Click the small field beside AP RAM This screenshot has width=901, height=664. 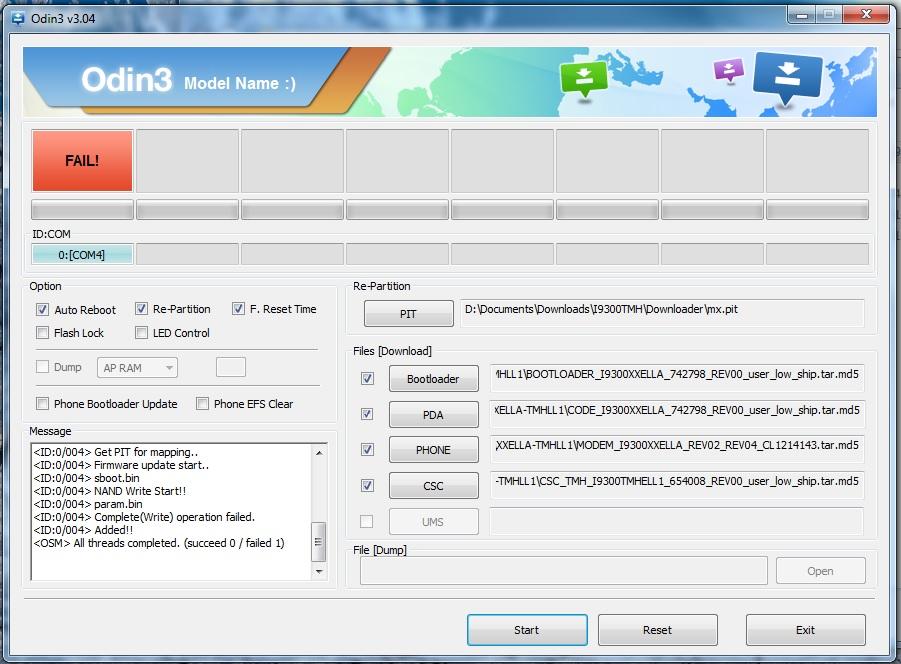(231, 367)
